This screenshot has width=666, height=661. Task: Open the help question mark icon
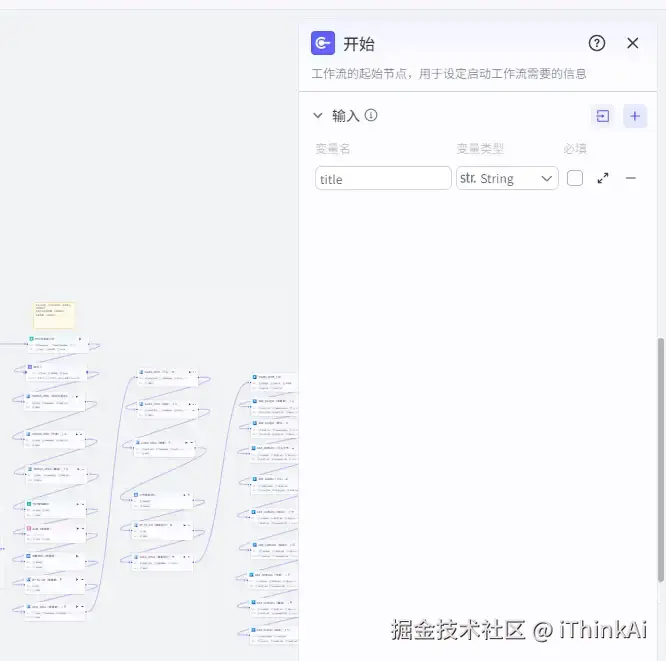597,43
